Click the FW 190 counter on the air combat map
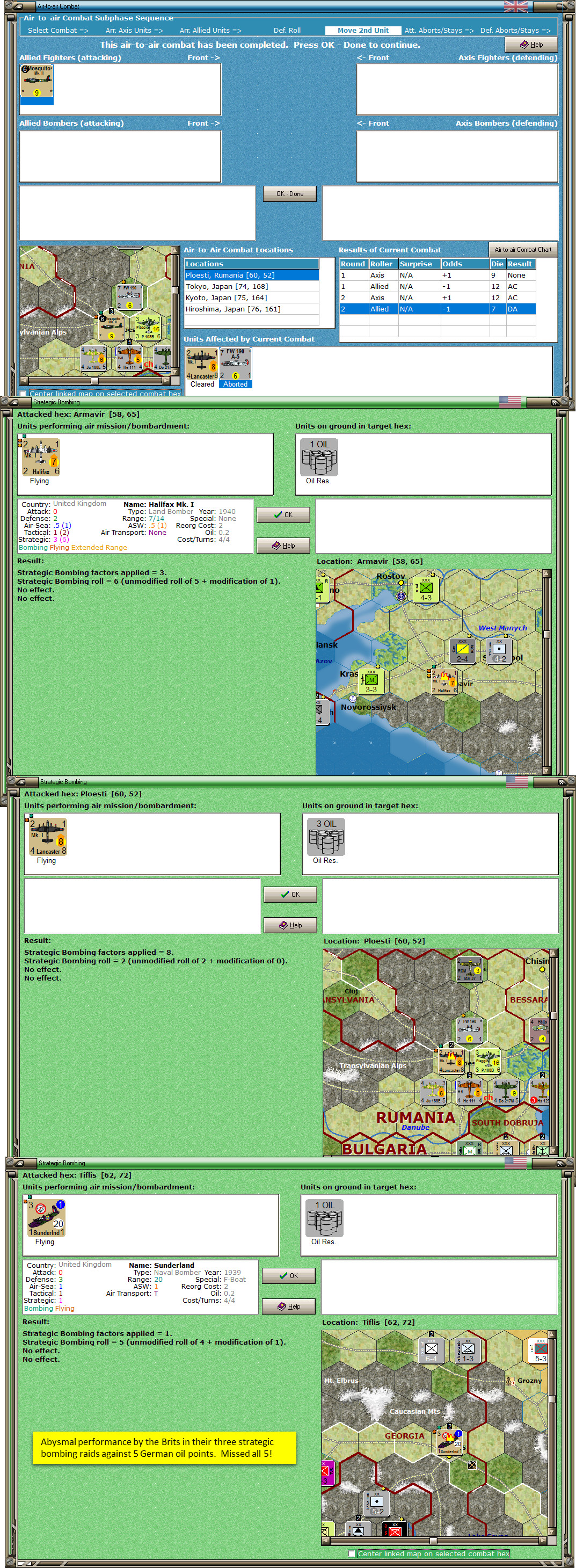Viewport: 576px width, 1568px height. click(x=129, y=296)
